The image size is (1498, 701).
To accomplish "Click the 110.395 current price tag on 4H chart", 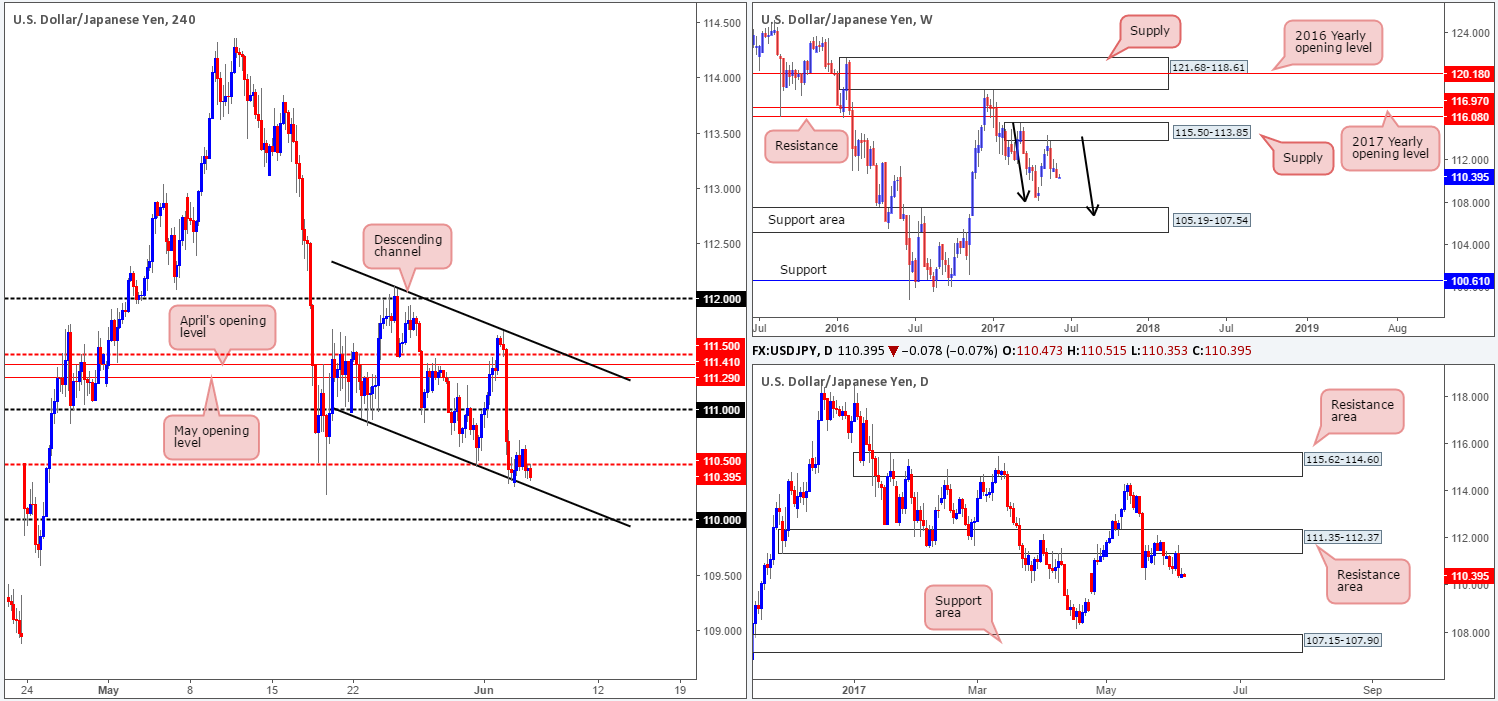I will tap(720, 478).
